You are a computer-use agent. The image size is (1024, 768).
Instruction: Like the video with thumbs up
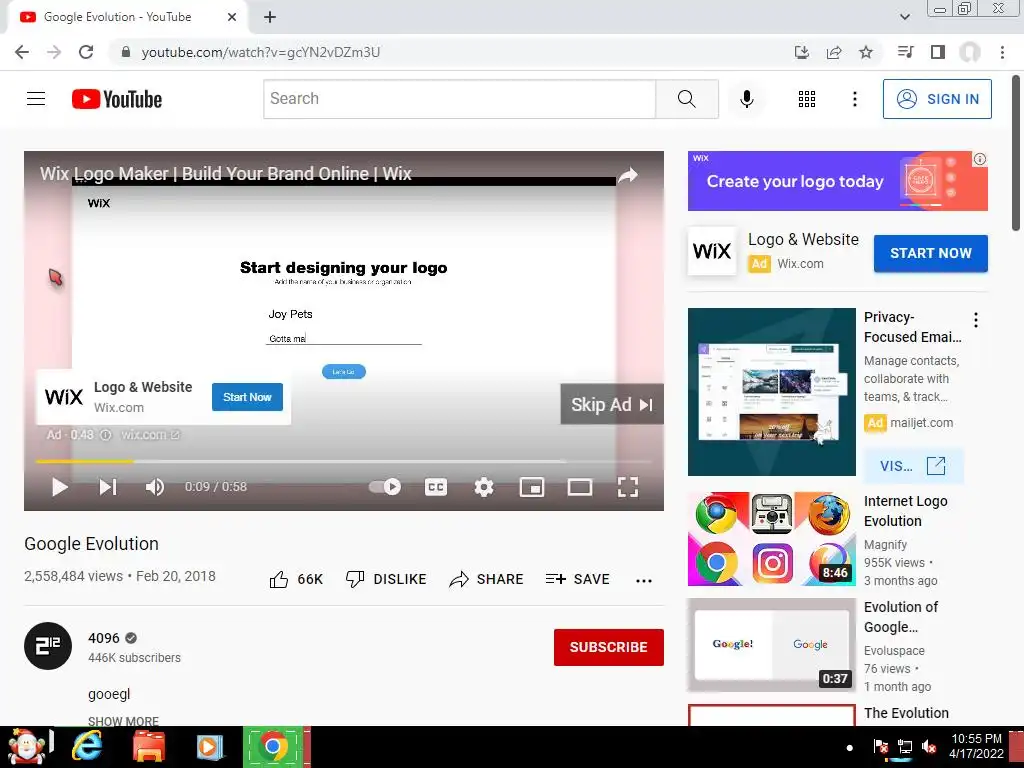[296, 579]
